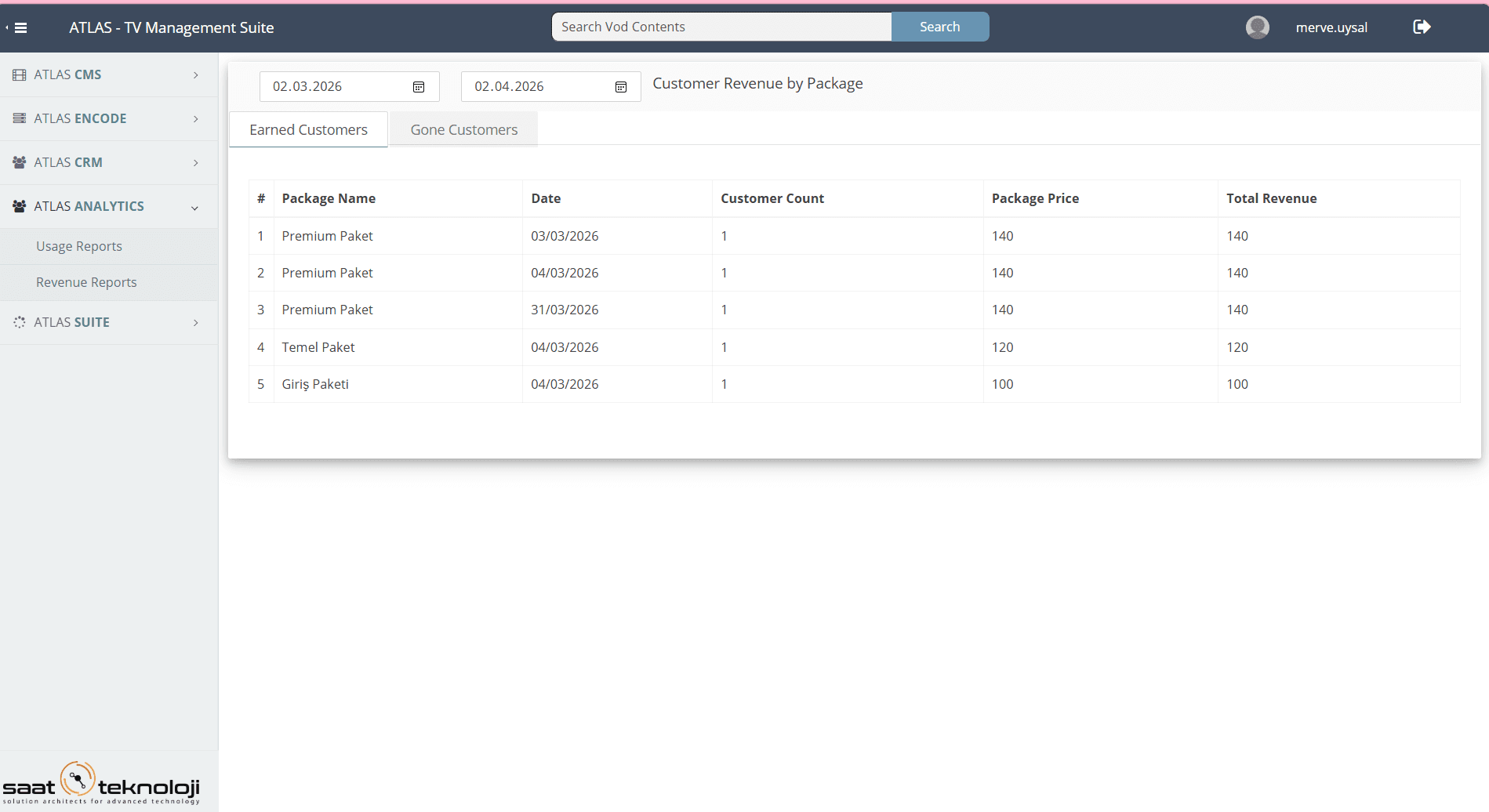1489x812 pixels.
Task: Select the ATLAS ENCODE module icon
Action: click(18, 118)
